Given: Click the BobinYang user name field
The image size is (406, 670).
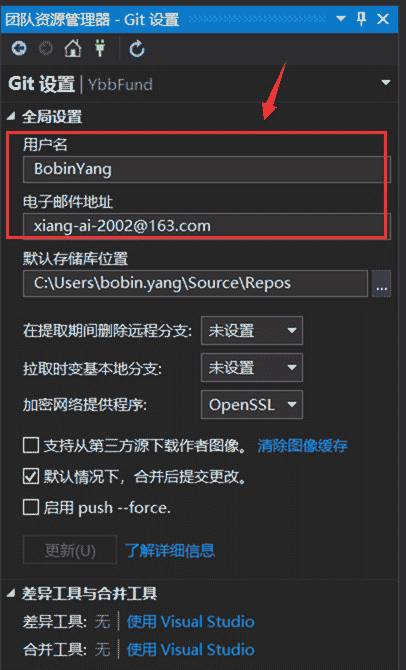Looking at the screenshot, I should tap(207, 169).
